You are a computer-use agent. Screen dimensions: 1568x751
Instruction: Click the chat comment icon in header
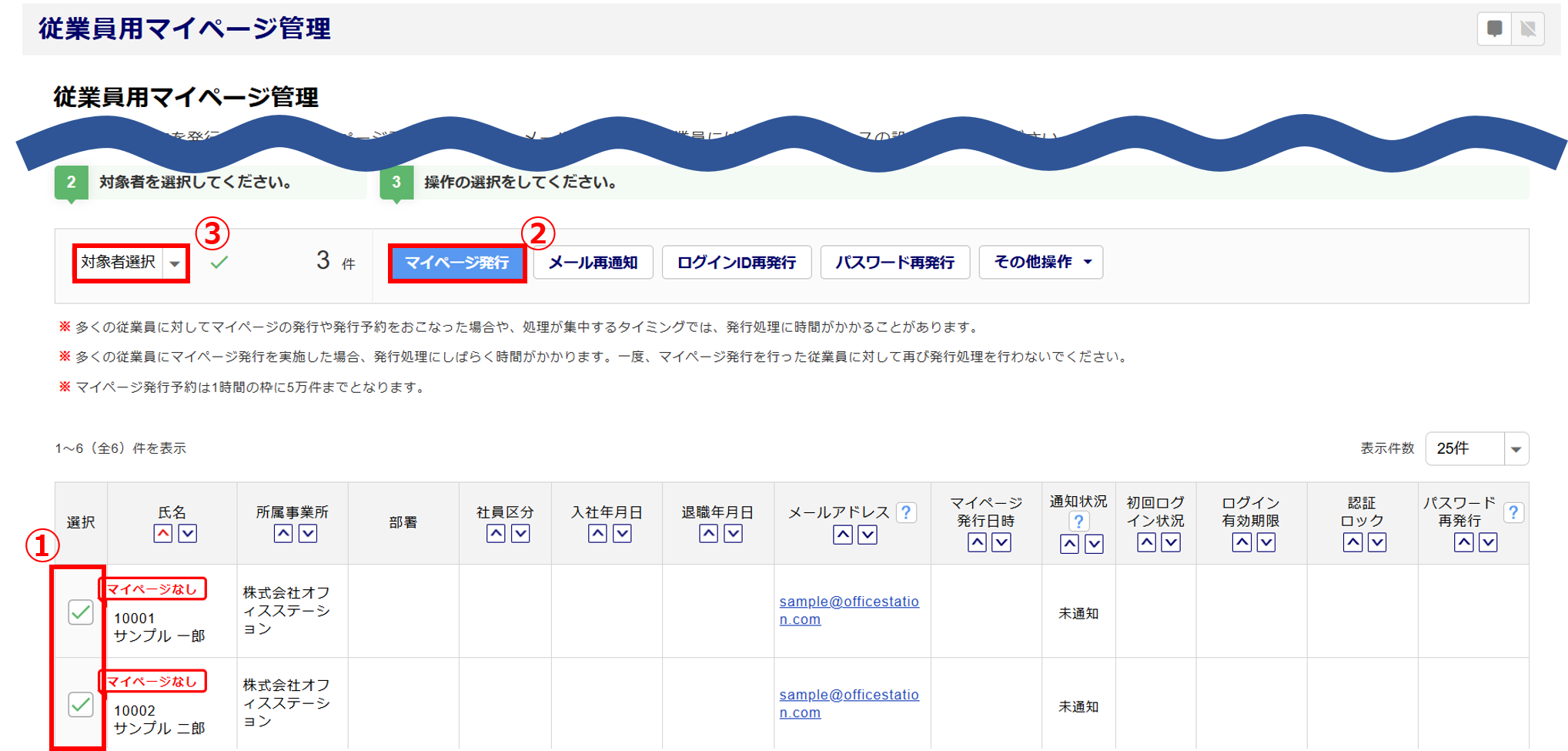[1494, 29]
